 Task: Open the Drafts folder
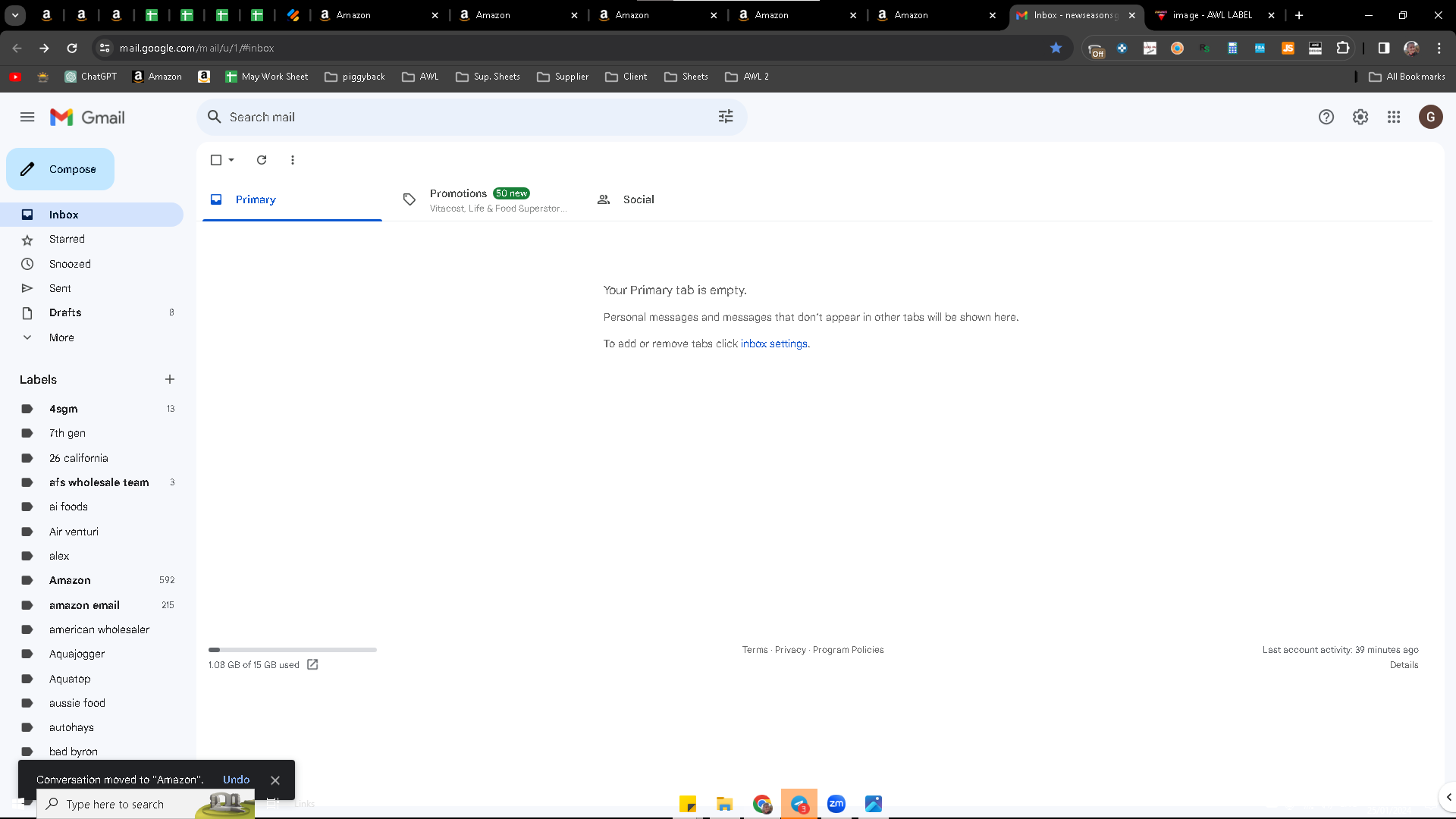point(91,312)
